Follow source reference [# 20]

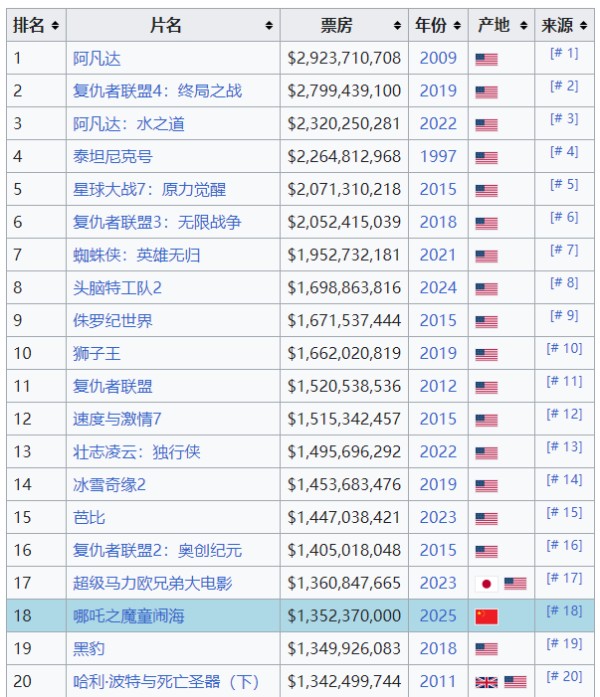click(564, 676)
